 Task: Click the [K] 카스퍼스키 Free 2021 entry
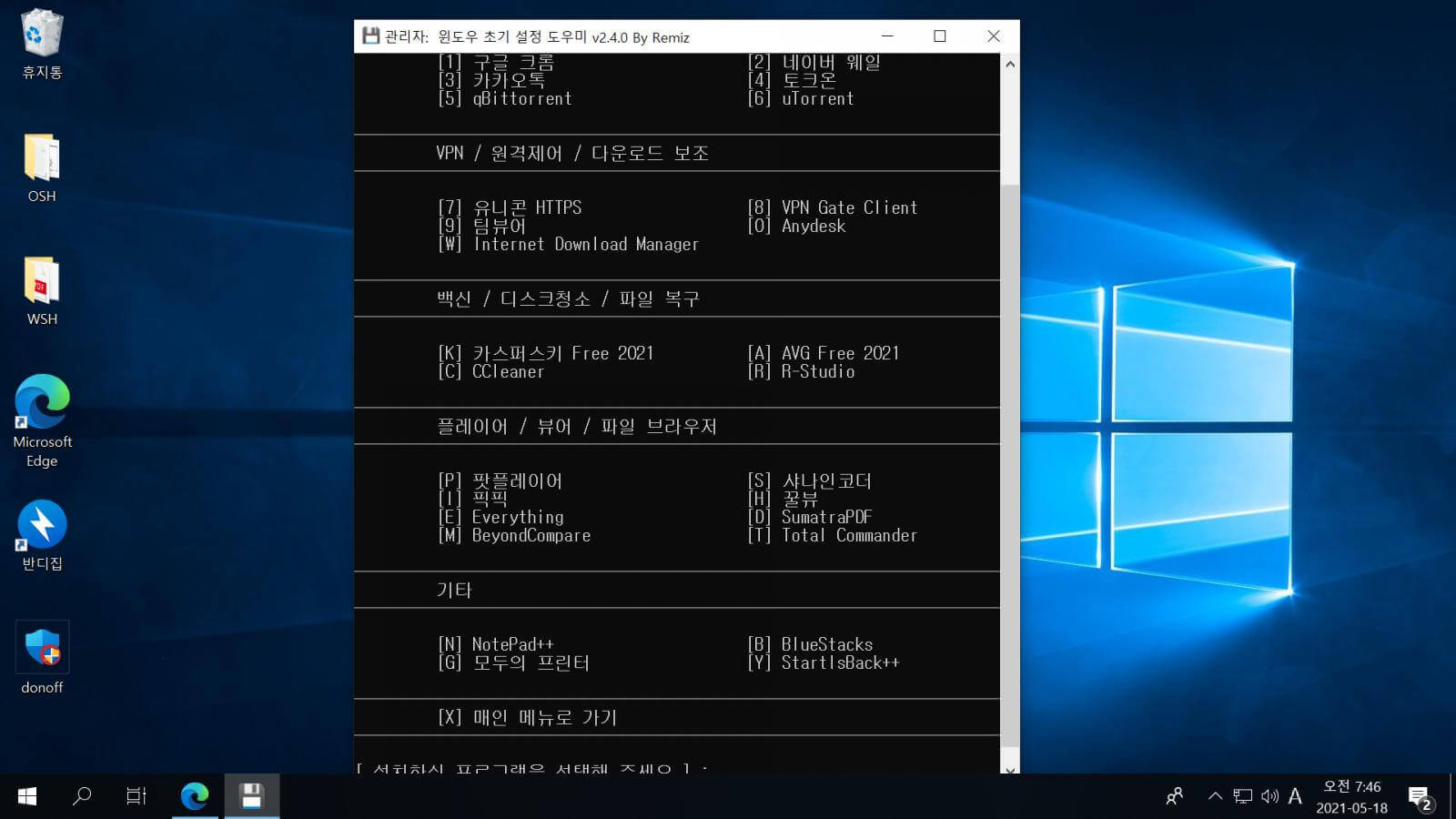(546, 353)
